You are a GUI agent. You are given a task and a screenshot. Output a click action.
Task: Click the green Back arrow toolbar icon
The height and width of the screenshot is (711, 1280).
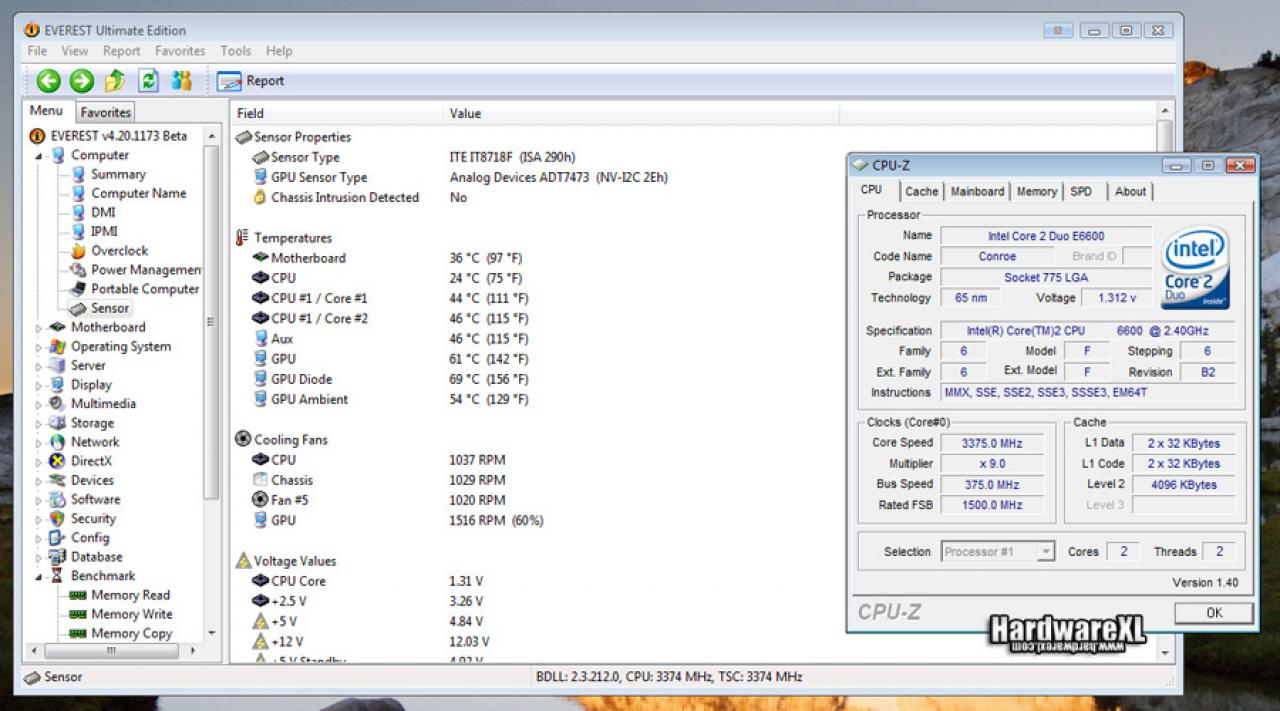pos(48,81)
